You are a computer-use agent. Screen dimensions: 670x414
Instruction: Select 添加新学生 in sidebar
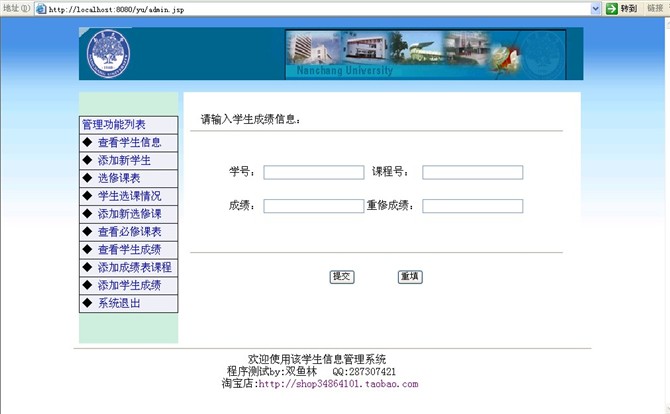coord(124,160)
